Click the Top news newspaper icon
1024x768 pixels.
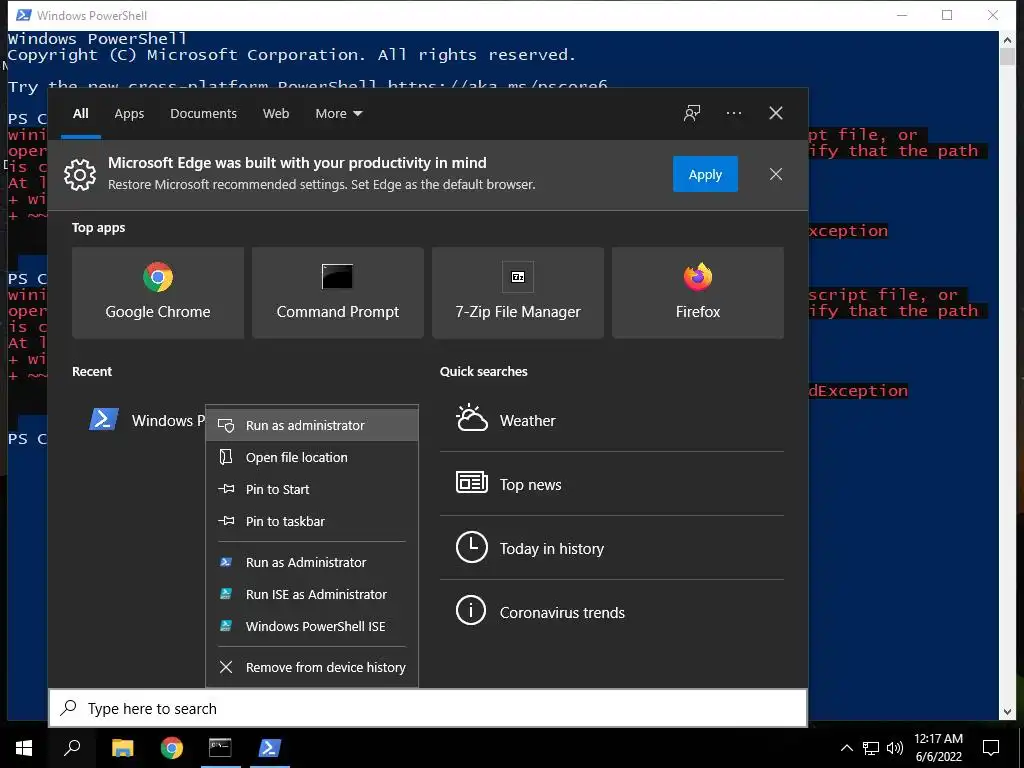pyautogui.click(x=472, y=483)
